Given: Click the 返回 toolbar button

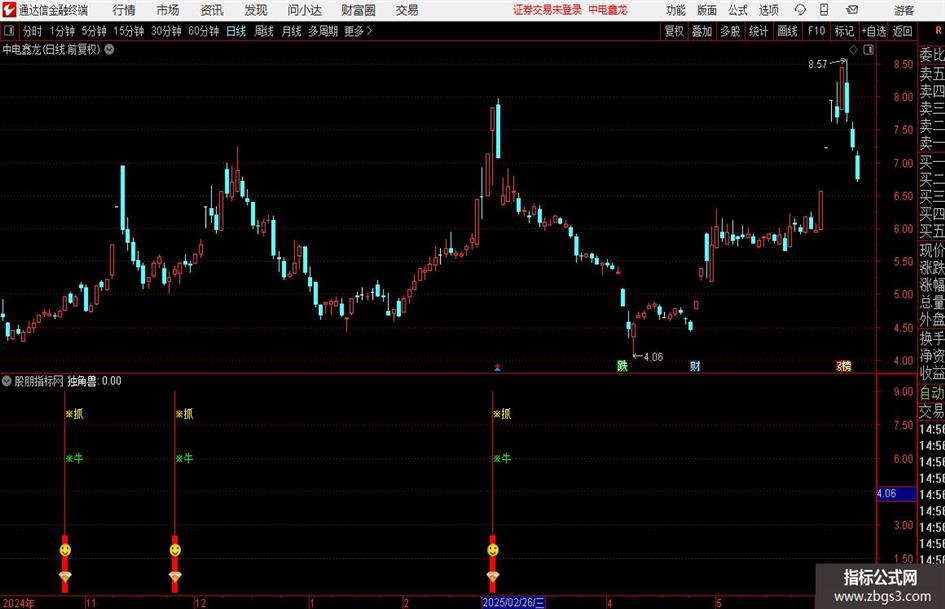Looking at the screenshot, I should pyautogui.click(x=902, y=31).
